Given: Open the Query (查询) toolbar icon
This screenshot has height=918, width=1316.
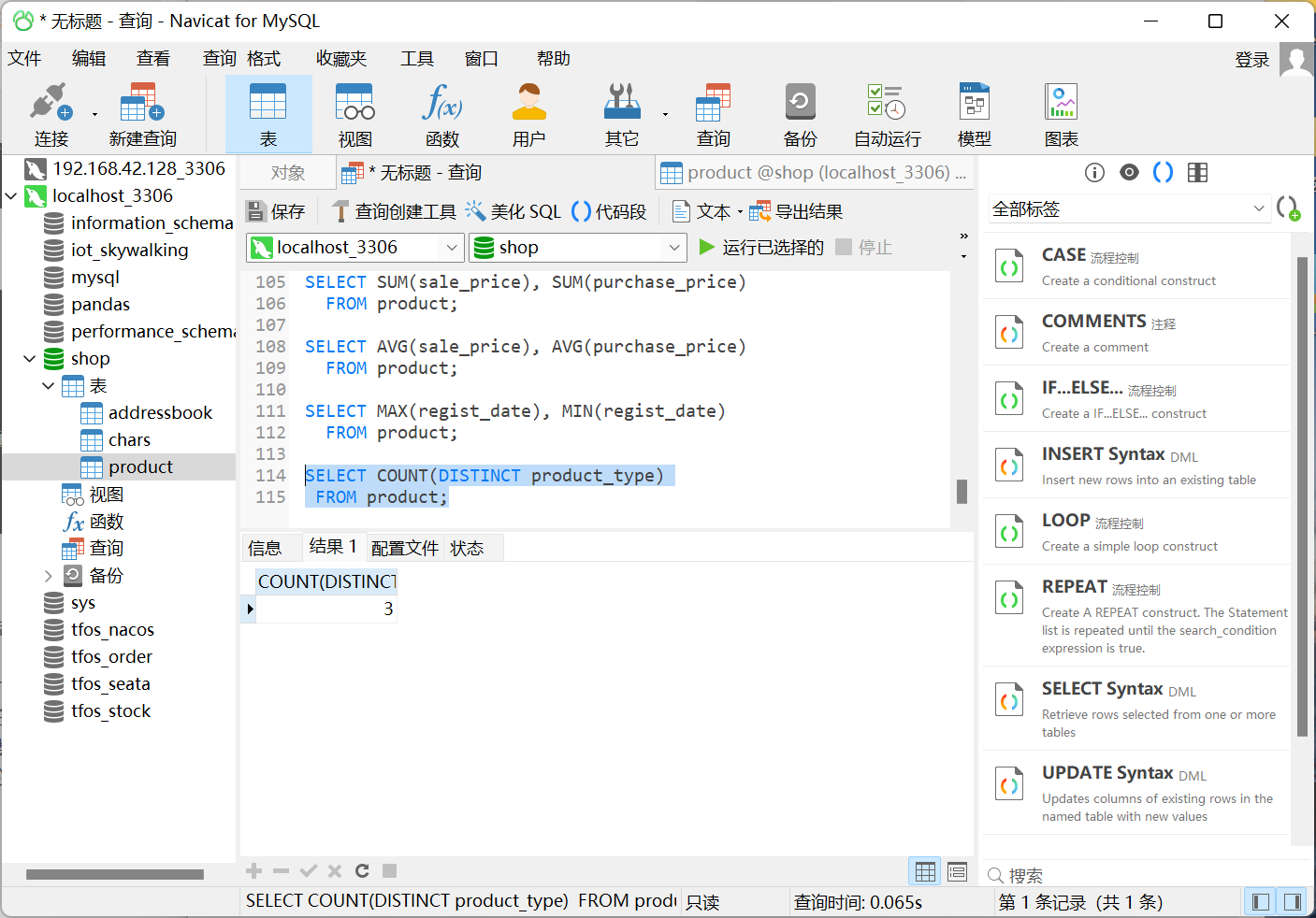Looking at the screenshot, I should pyautogui.click(x=714, y=114).
